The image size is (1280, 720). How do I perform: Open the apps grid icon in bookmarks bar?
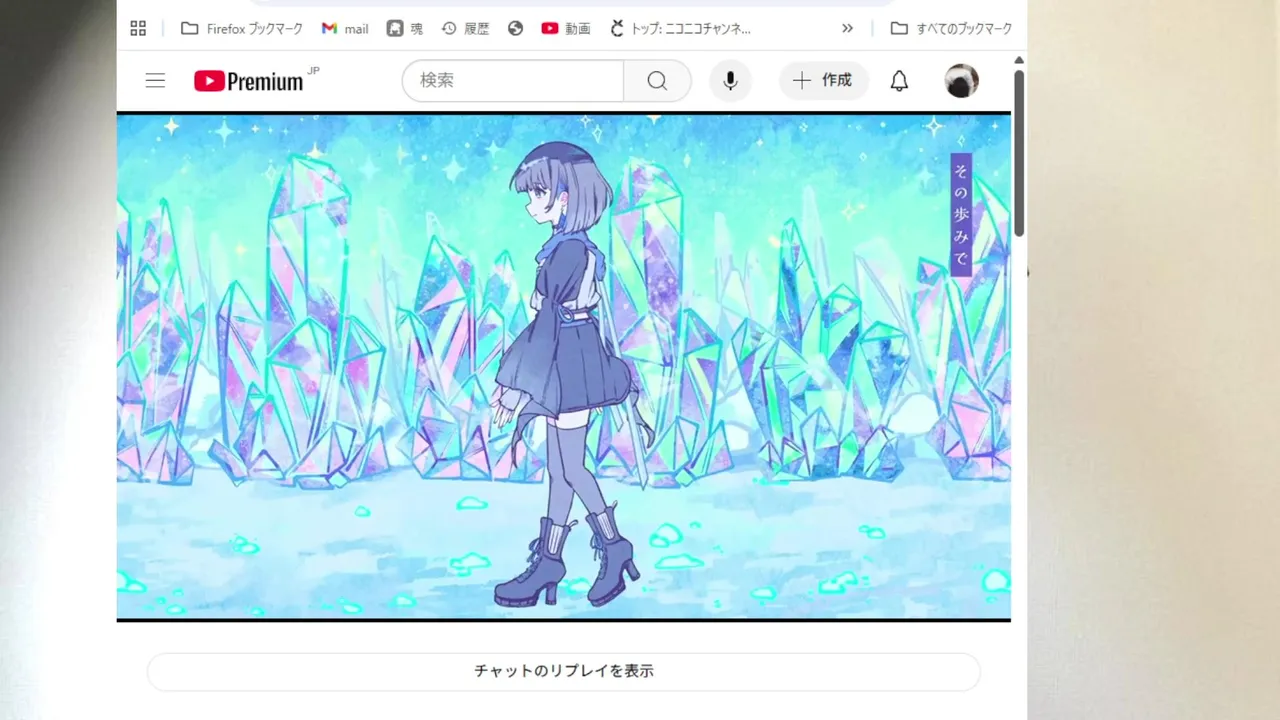click(x=138, y=29)
